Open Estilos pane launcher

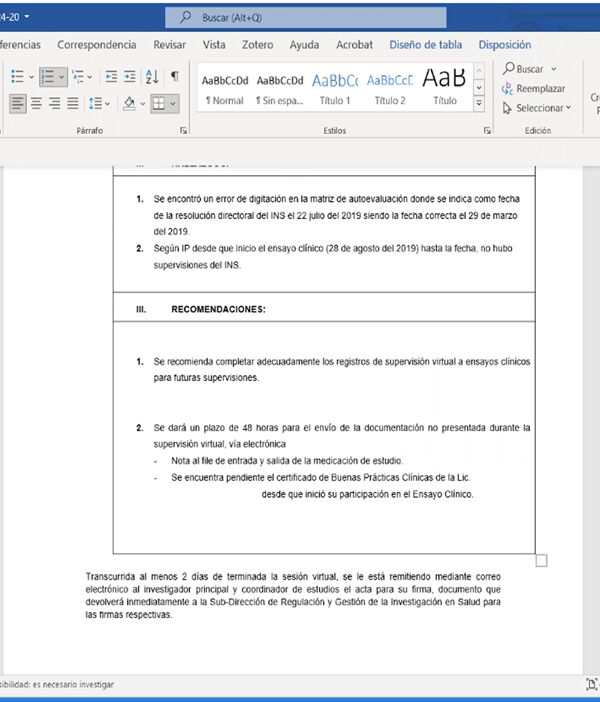[x=487, y=130]
